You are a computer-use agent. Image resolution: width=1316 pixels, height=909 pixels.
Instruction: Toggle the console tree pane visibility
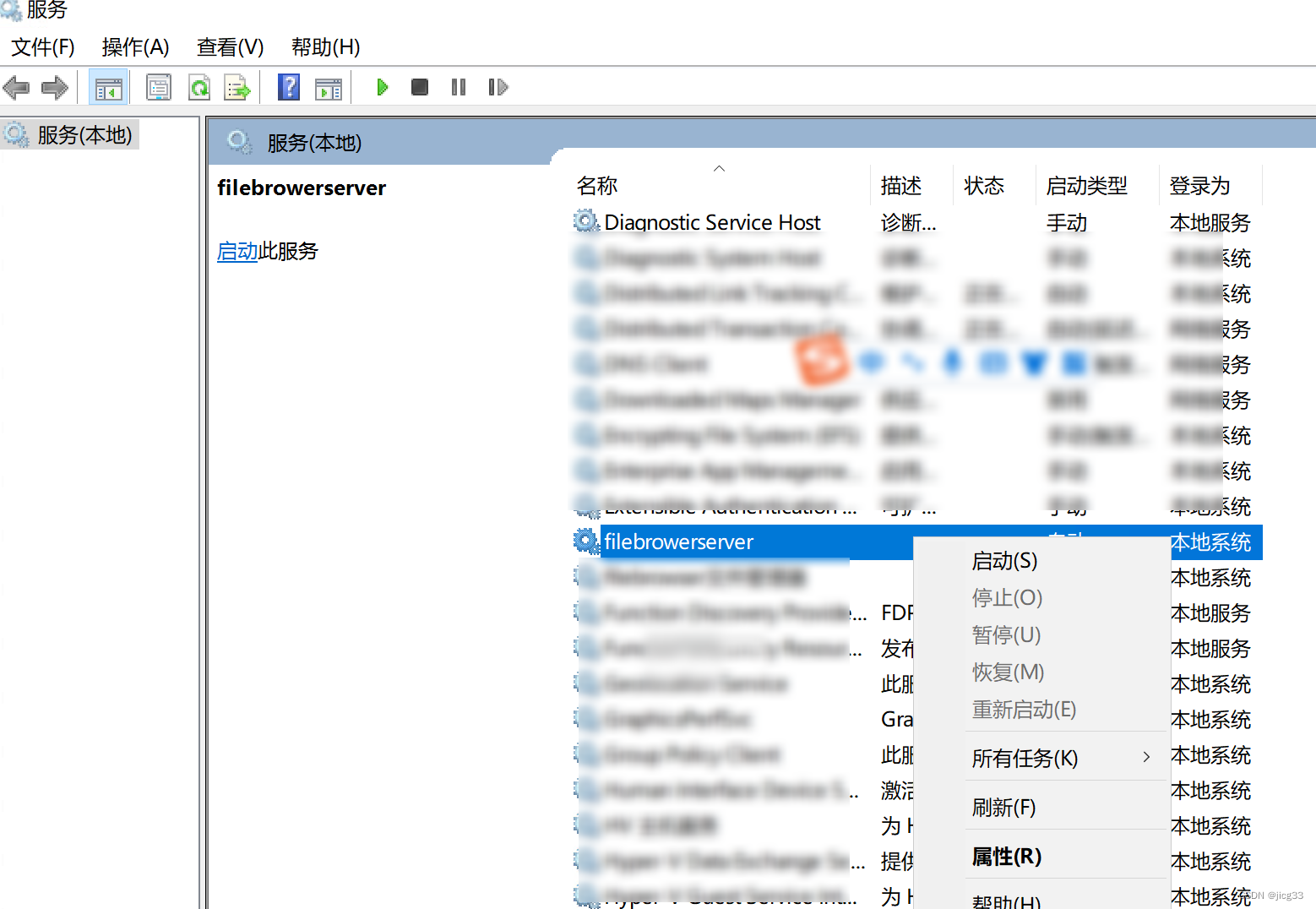click(108, 87)
